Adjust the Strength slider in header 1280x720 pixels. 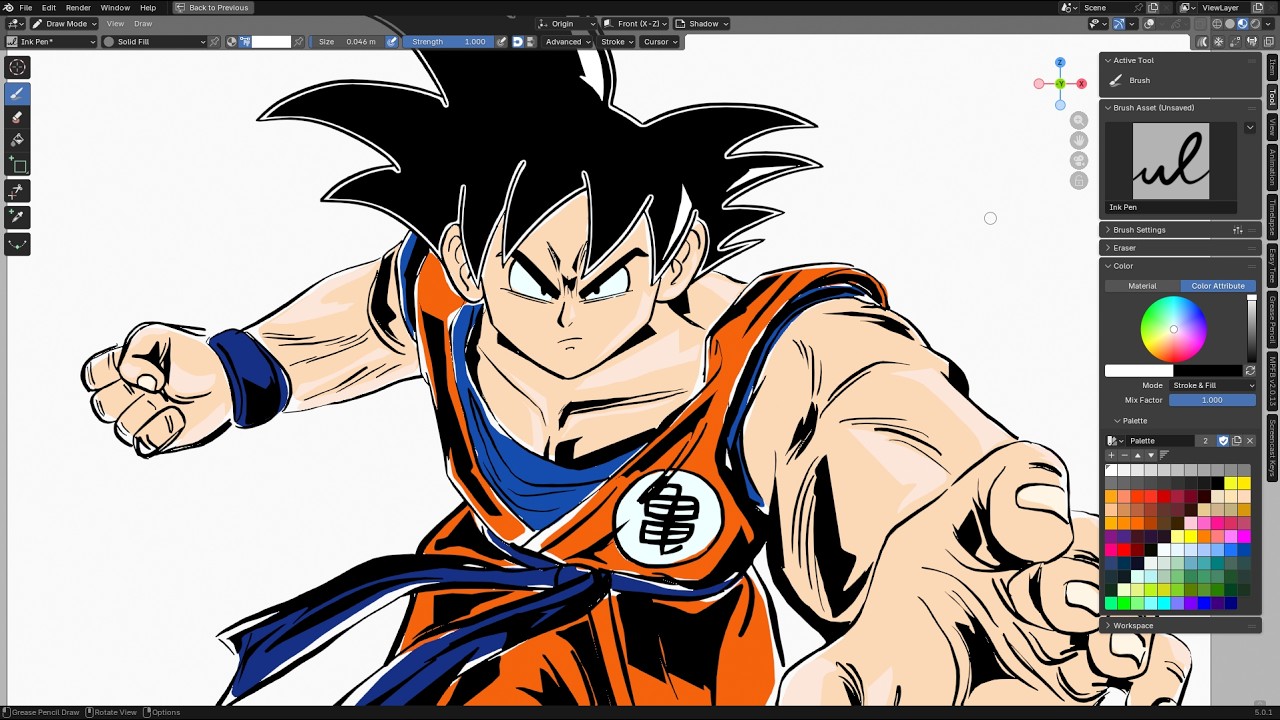(447, 41)
